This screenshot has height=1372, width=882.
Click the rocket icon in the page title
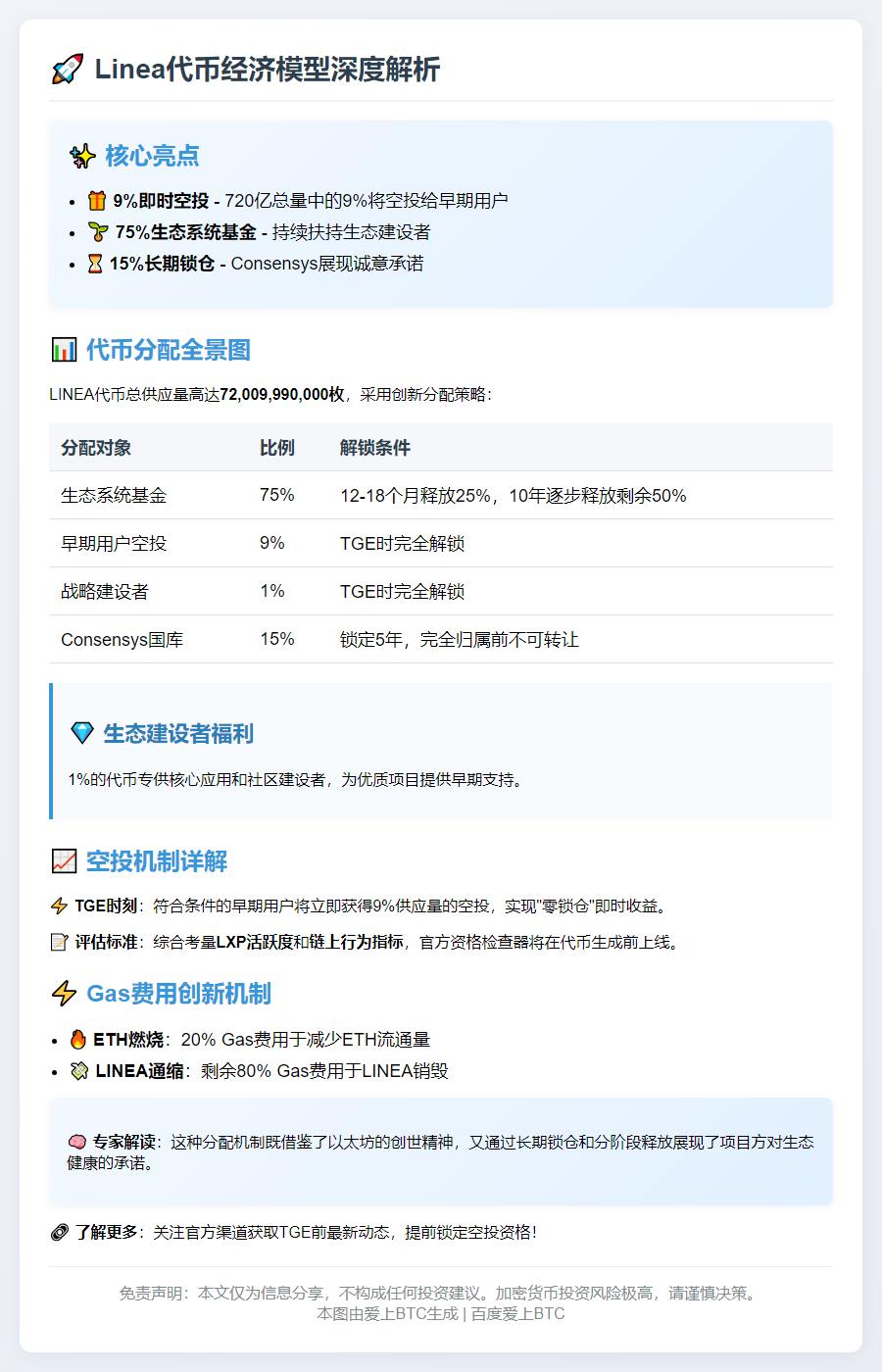tap(65, 69)
